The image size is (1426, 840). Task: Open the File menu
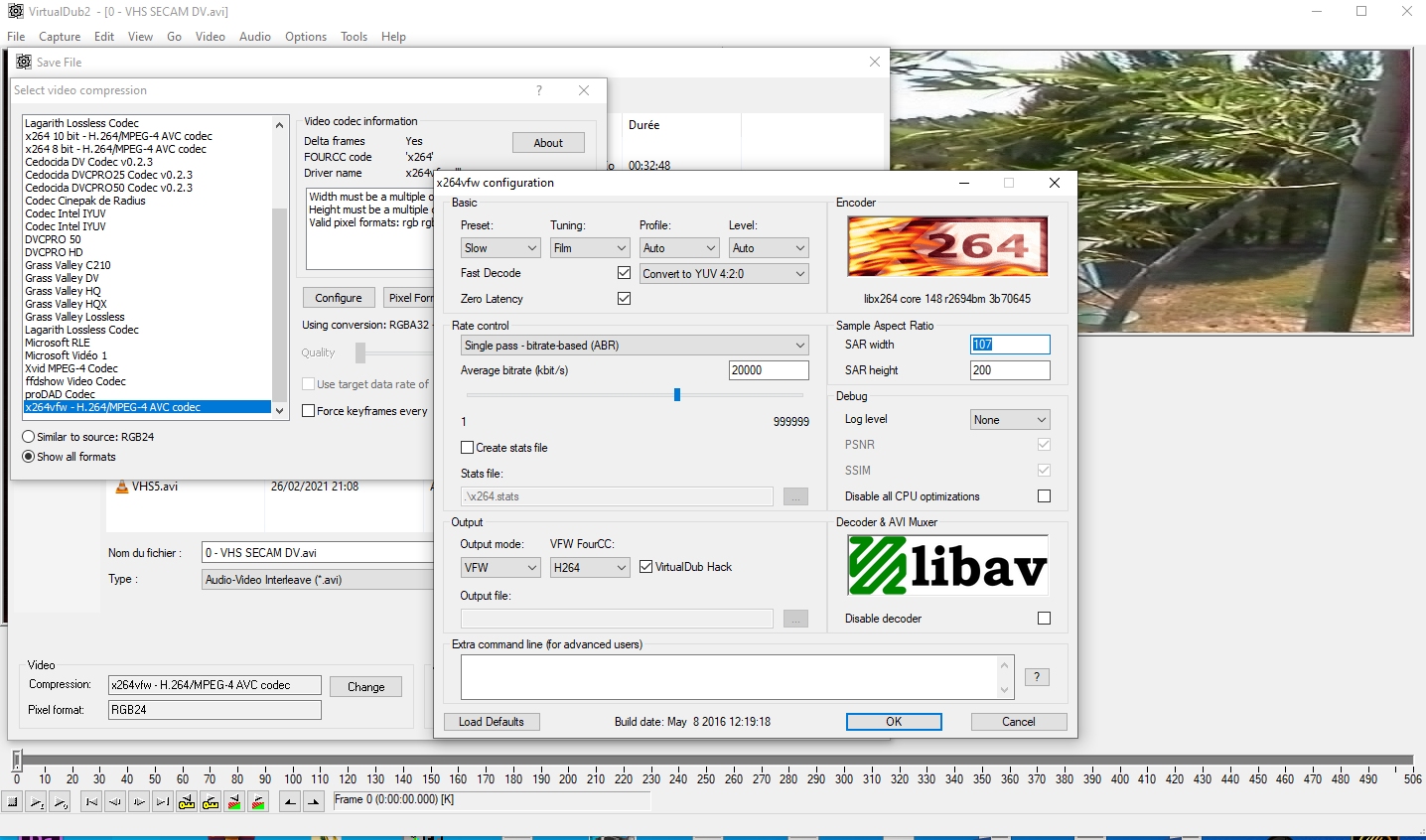[16, 37]
